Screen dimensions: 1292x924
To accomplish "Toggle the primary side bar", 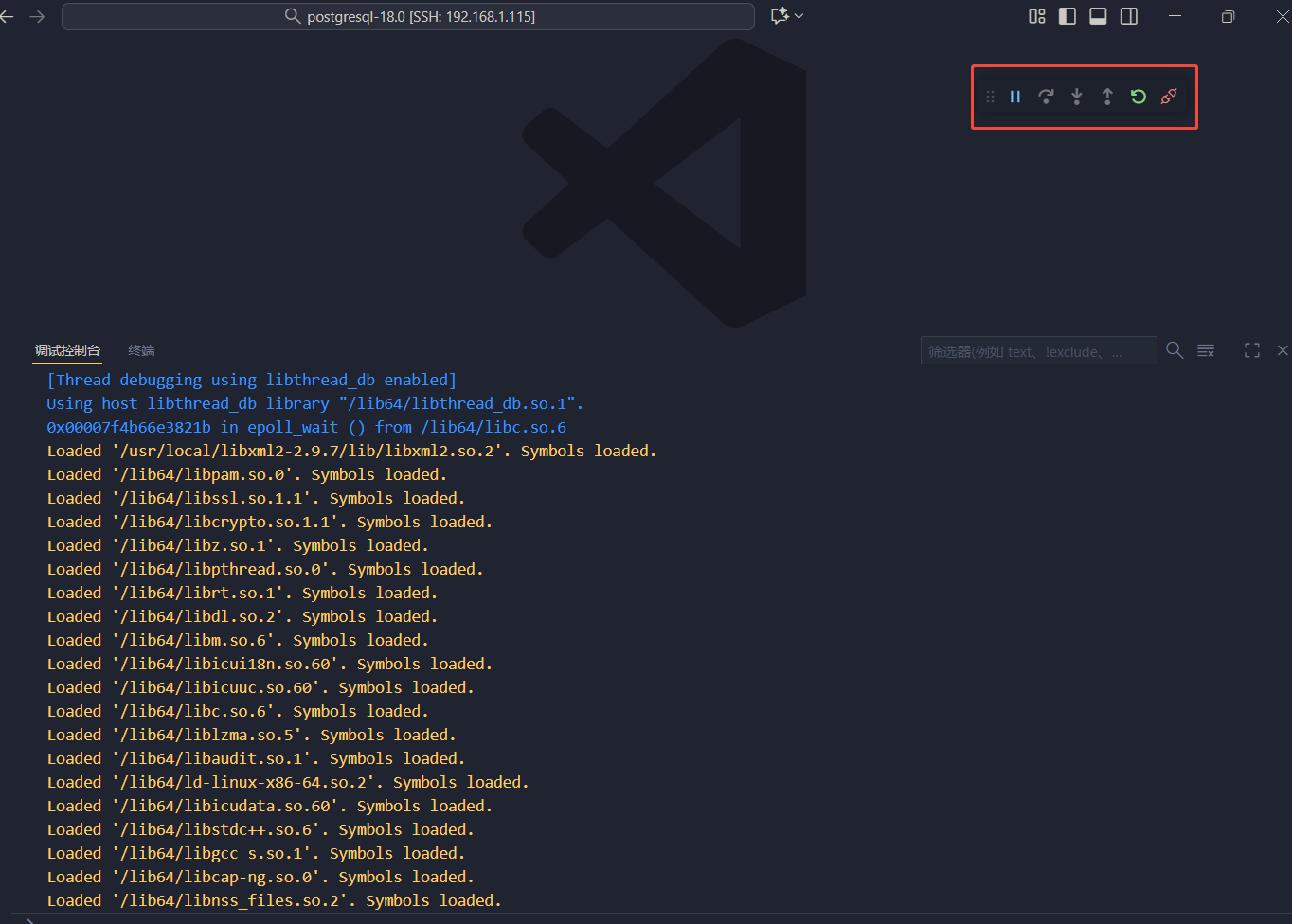I will [x=1068, y=16].
